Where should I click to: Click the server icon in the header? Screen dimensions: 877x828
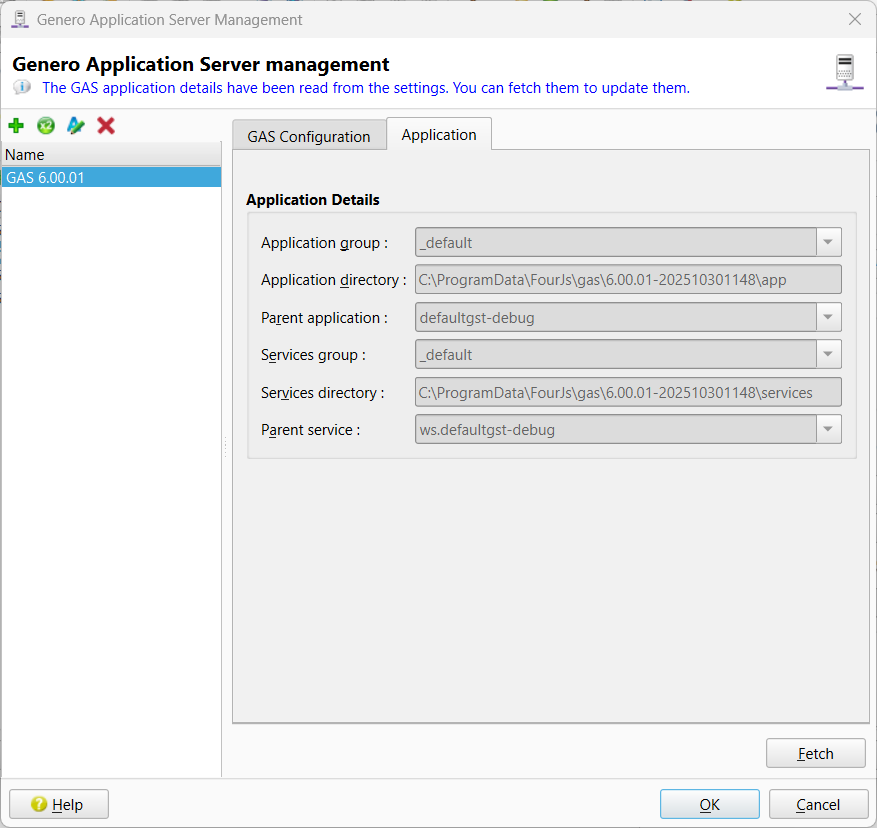coord(845,74)
